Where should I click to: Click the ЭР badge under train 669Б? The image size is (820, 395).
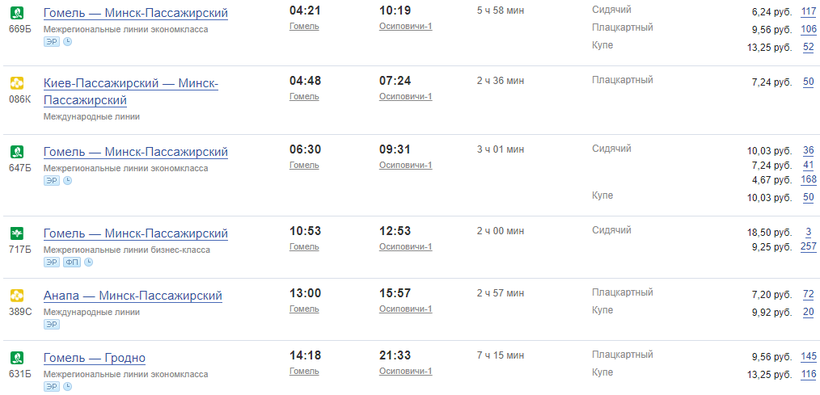(x=51, y=42)
